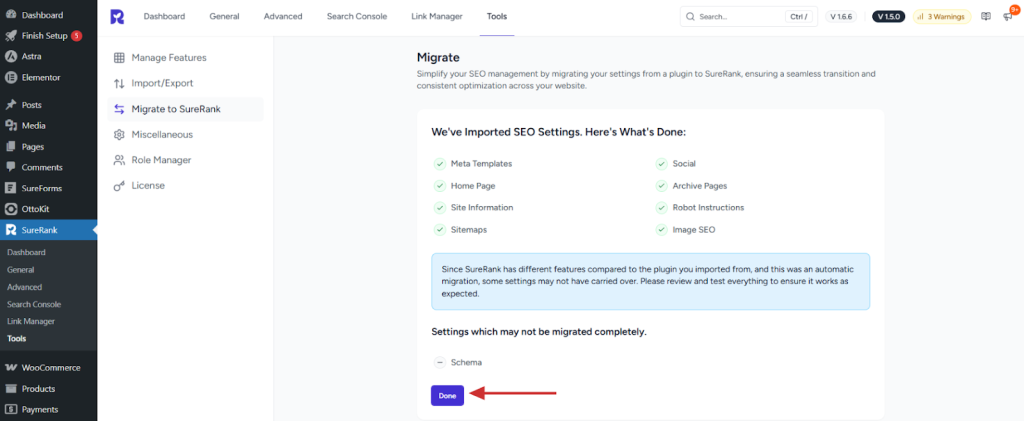Image resolution: width=1024 pixels, height=421 pixels.
Task: Click the Meta Templates checkmark icon
Action: click(440, 164)
